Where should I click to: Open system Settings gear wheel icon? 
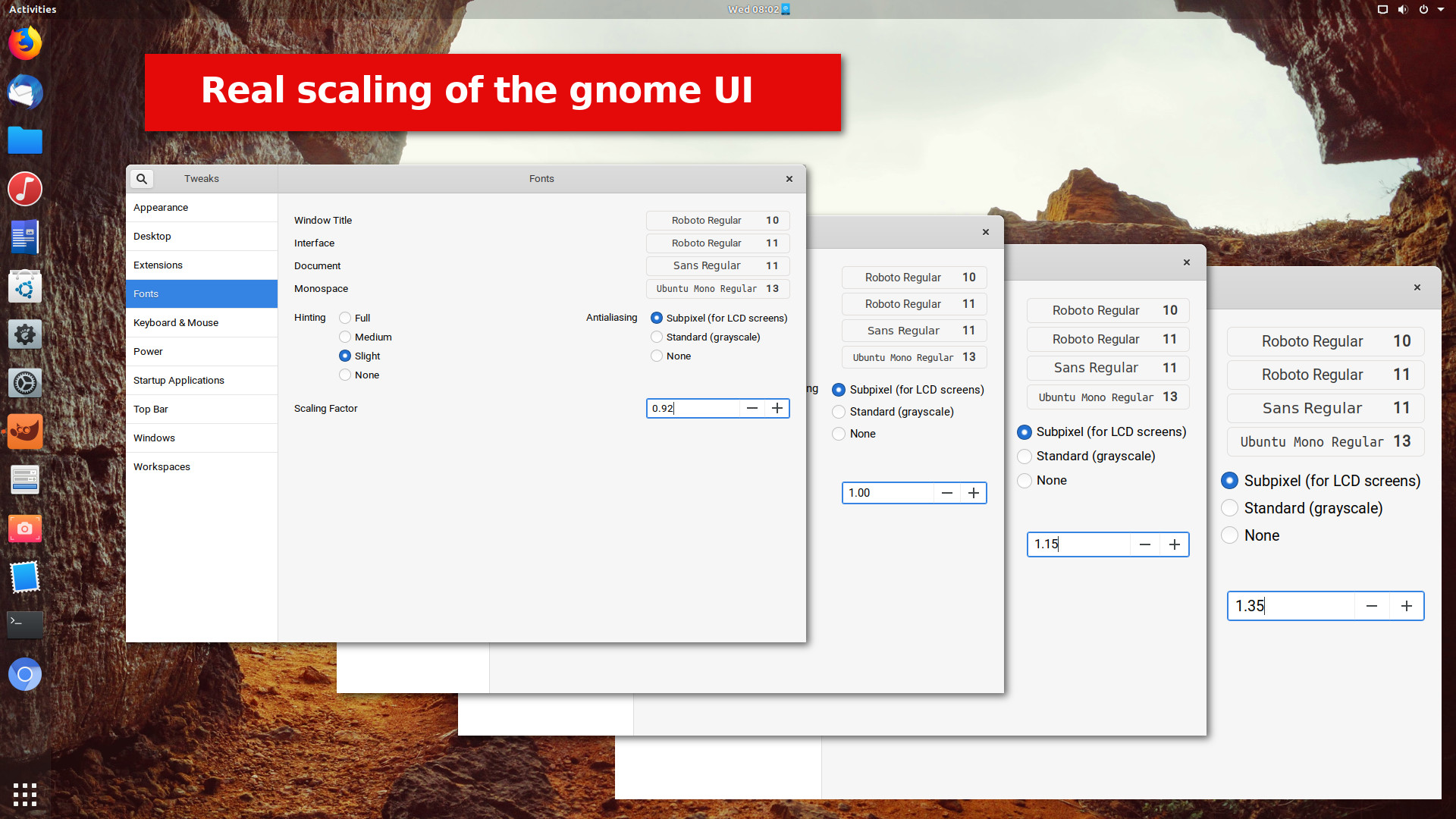pyautogui.click(x=25, y=383)
